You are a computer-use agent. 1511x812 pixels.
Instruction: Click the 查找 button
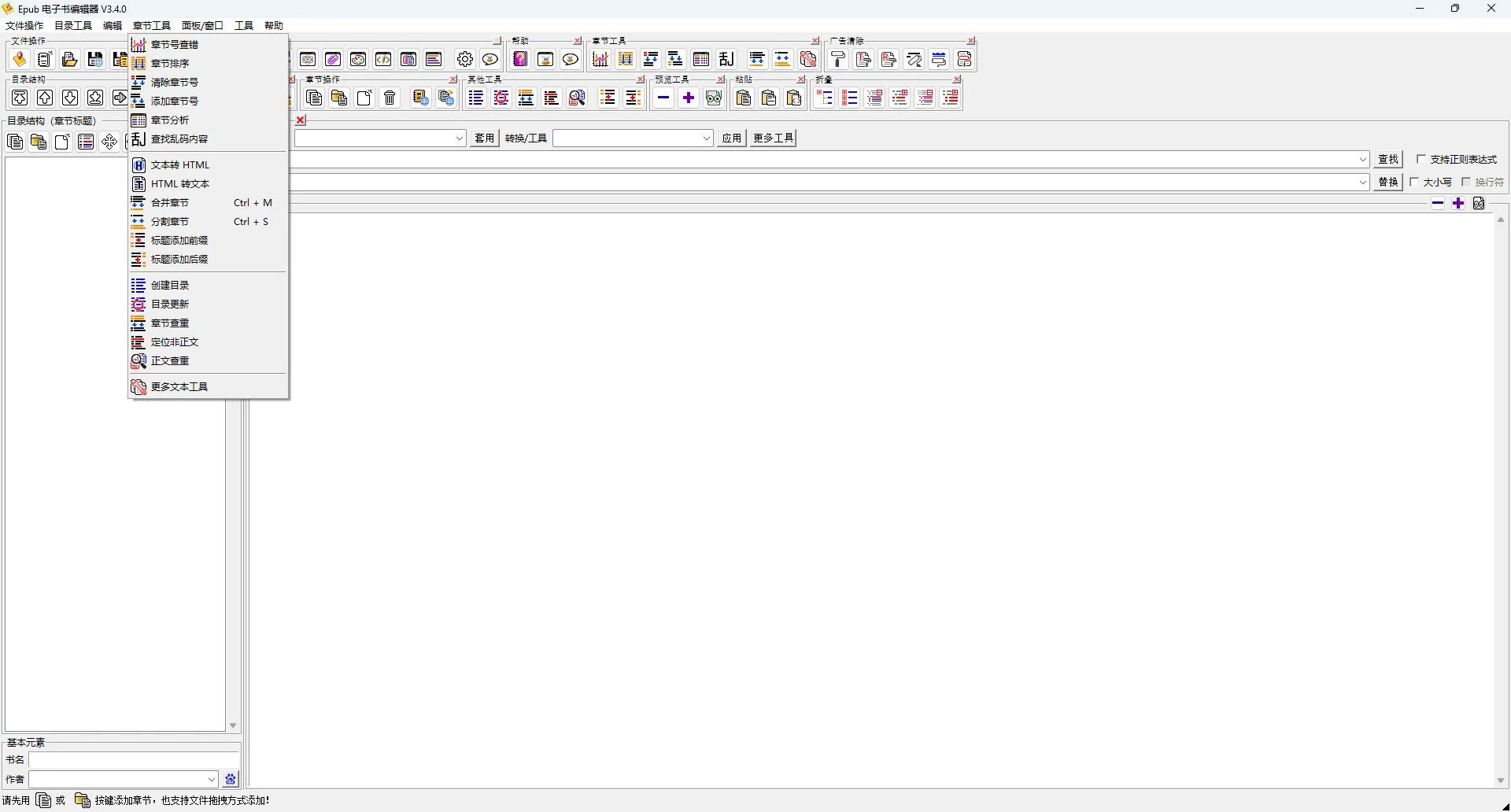[x=1388, y=160]
